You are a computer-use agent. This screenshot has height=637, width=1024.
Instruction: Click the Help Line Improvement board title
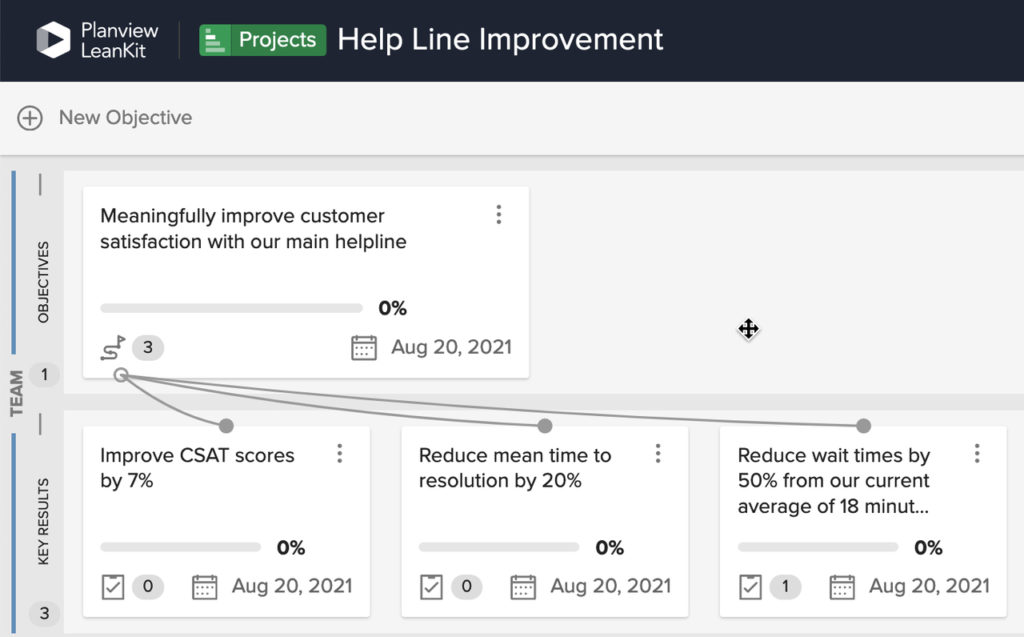point(500,39)
